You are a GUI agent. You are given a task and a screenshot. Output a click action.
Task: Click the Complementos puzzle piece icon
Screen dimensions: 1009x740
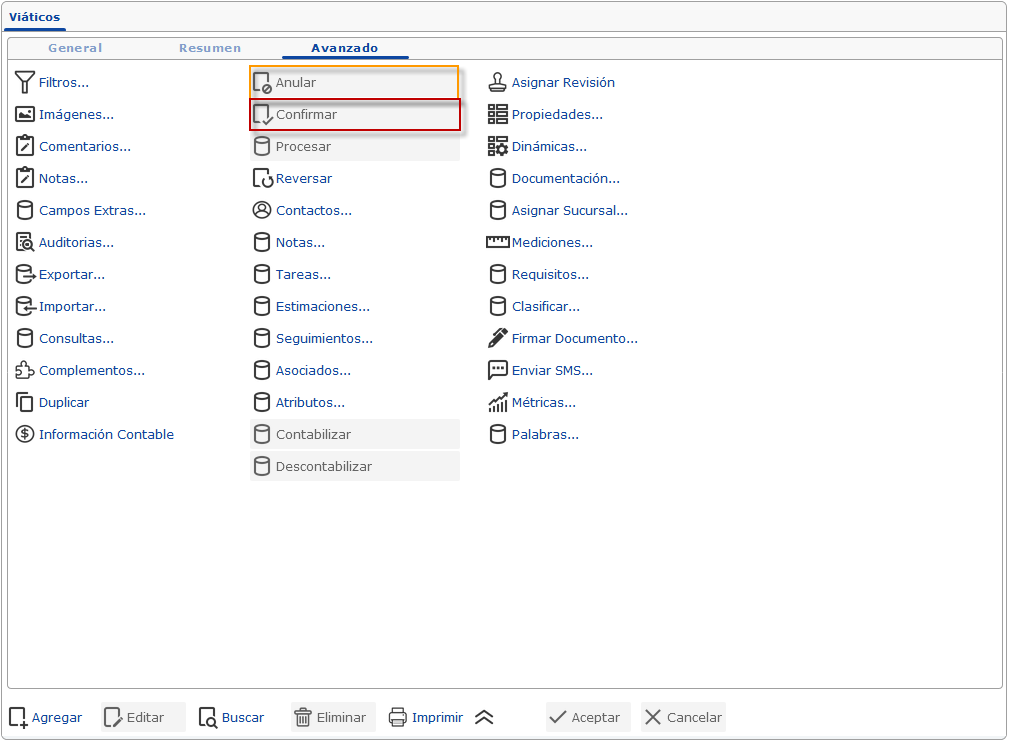point(25,371)
